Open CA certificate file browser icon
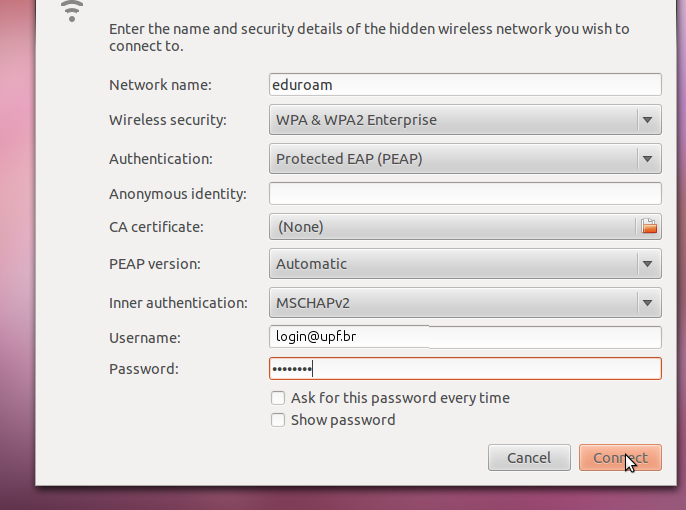The width and height of the screenshot is (686, 510). [649, 227]
